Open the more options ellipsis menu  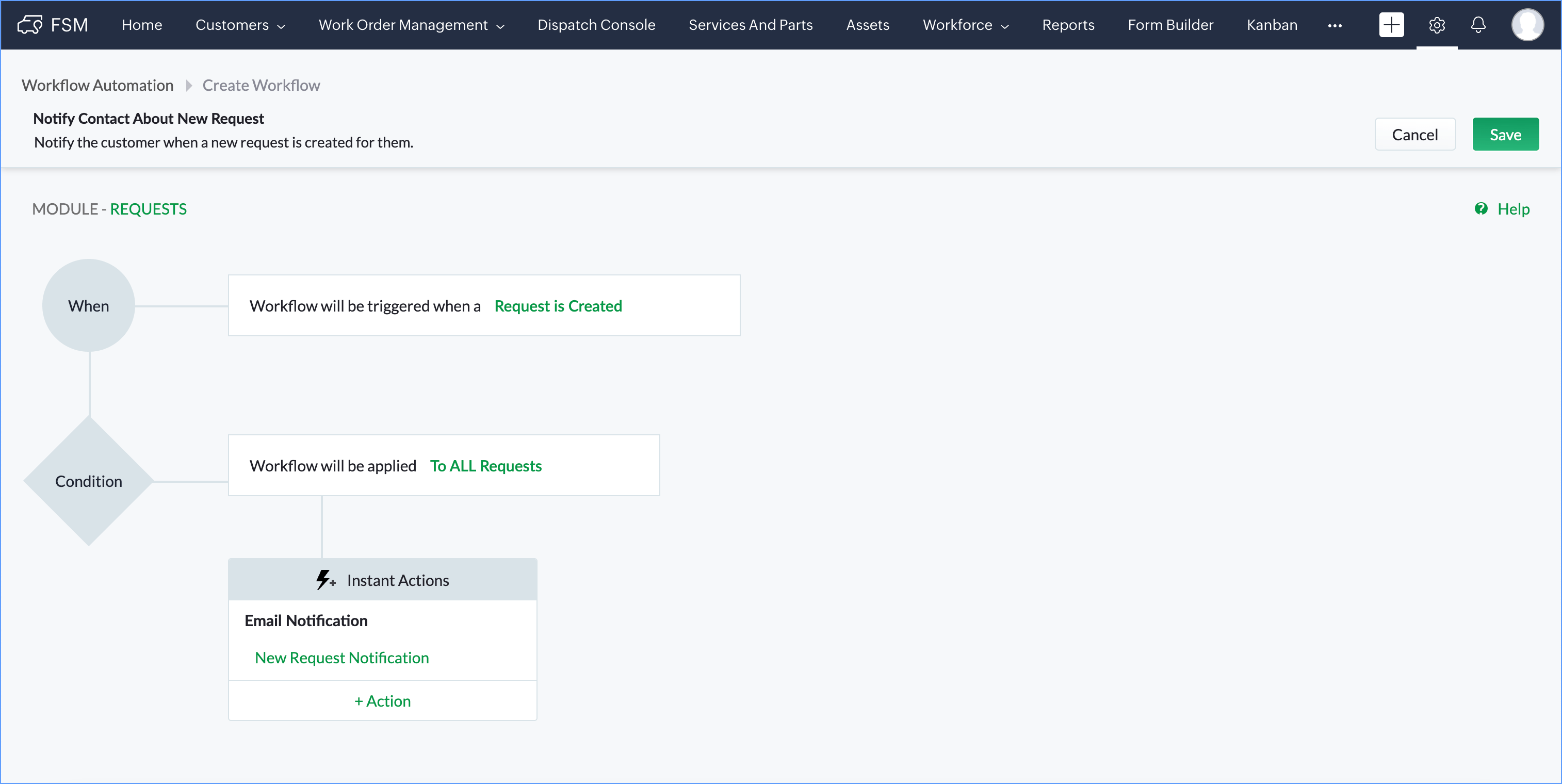pos(1335,25)
